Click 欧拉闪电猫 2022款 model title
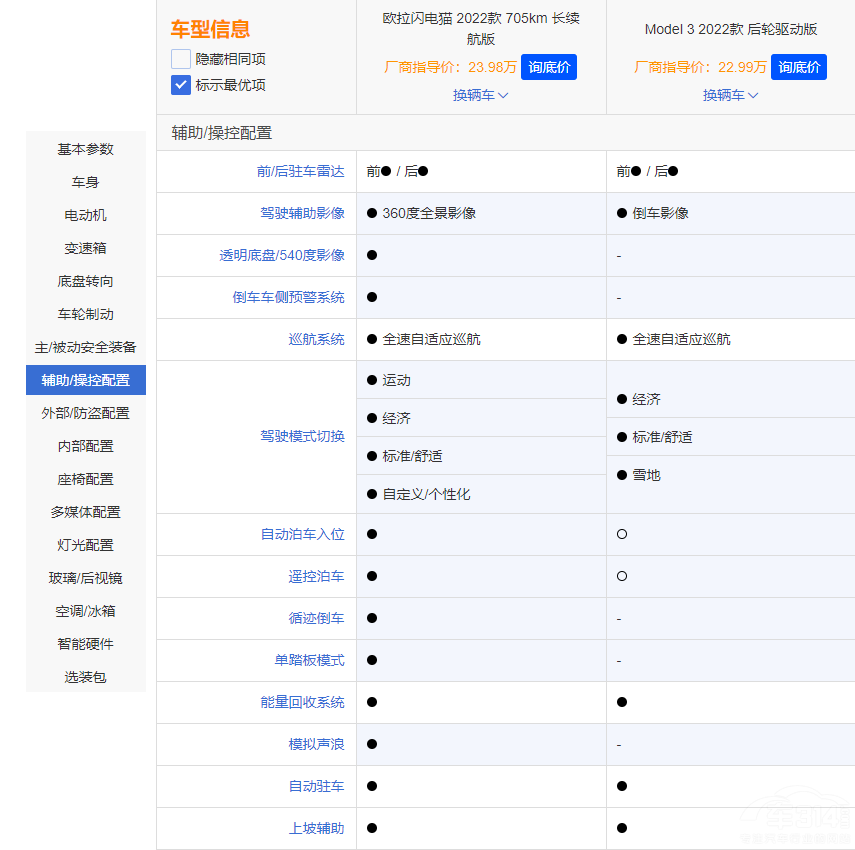This screenshot has height=850, width=855. (481, 28)
